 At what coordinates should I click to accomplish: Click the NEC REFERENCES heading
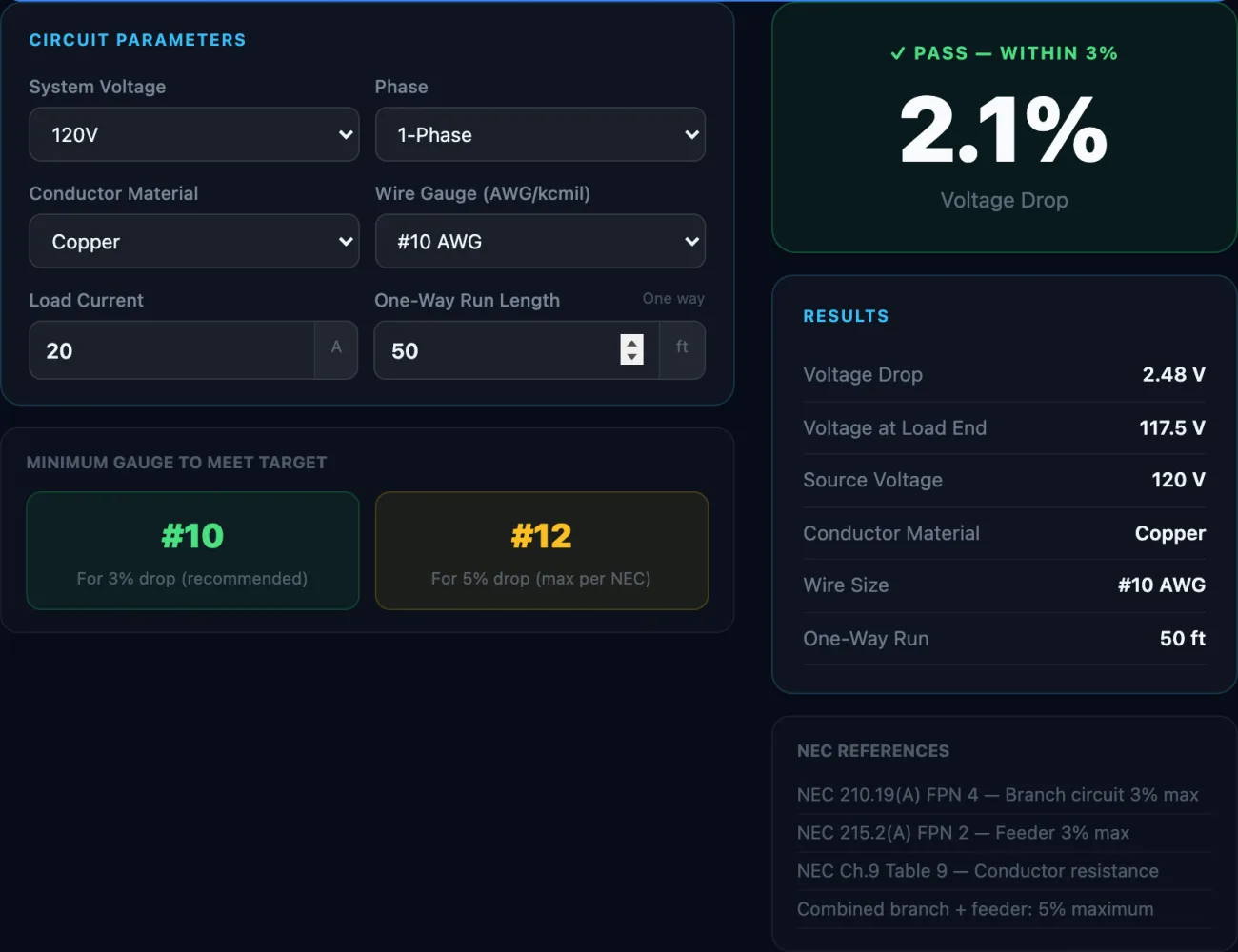click(873, 751)
